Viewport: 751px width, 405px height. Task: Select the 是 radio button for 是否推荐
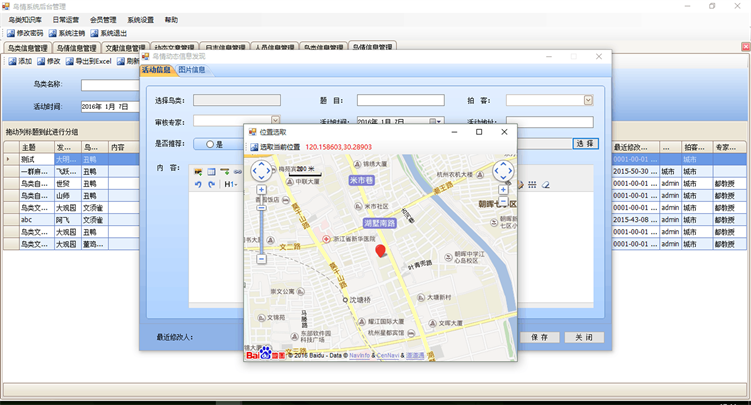(208, 144)
